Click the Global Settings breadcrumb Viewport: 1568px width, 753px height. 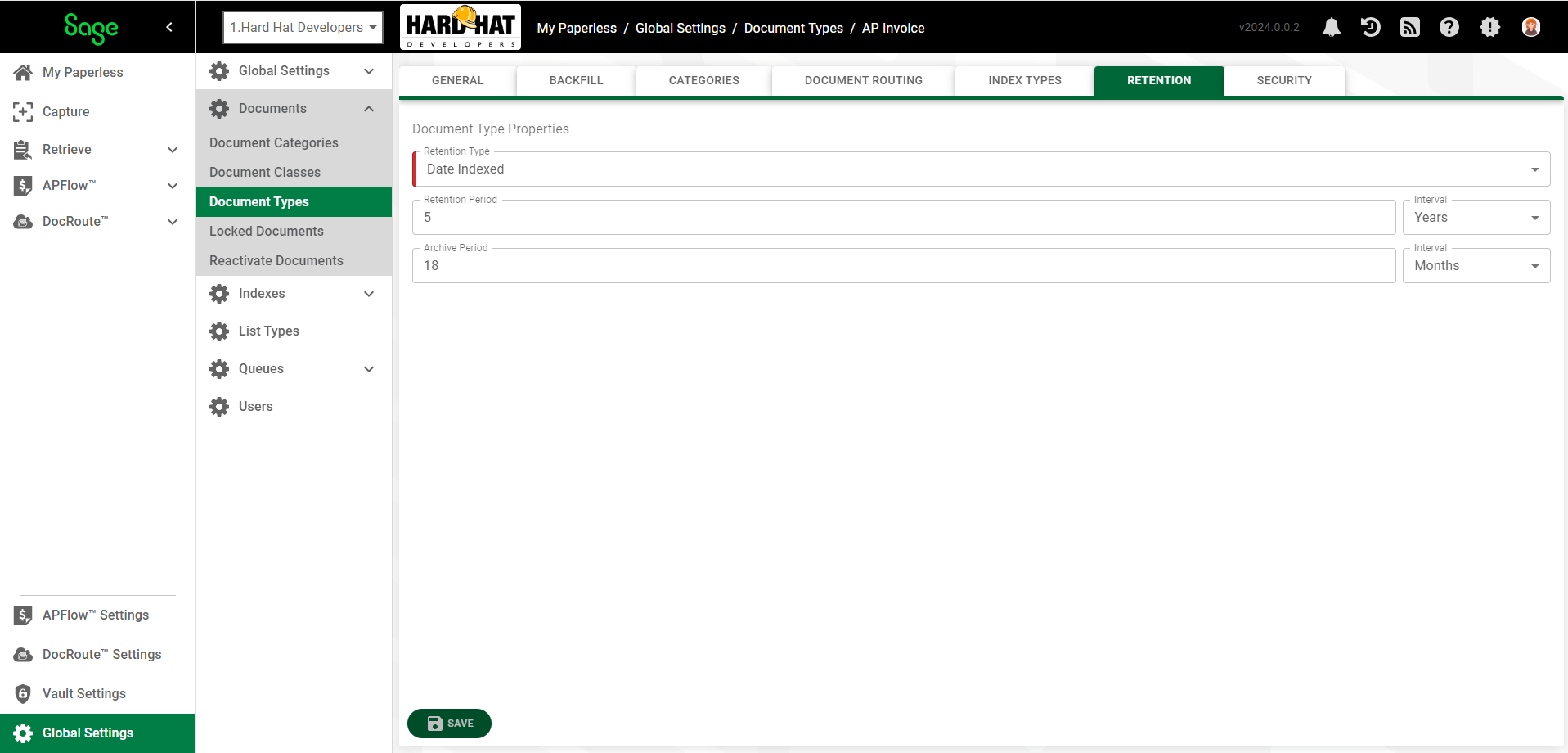(x=681, y=28)
